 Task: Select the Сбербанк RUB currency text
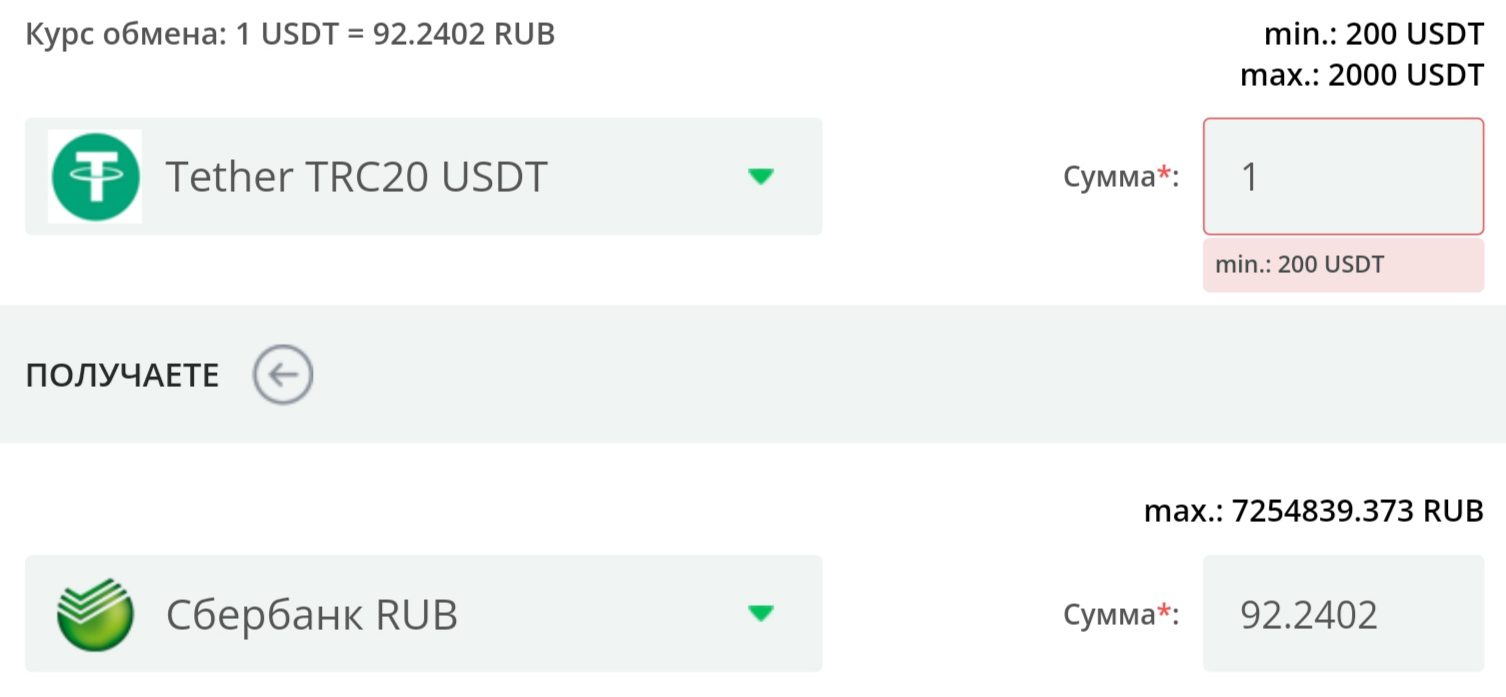[x=312, y=614]
